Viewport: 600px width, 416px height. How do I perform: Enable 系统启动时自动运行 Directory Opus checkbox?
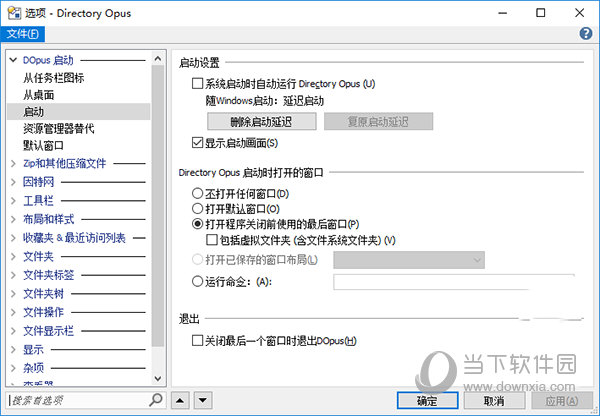point(197,83)
